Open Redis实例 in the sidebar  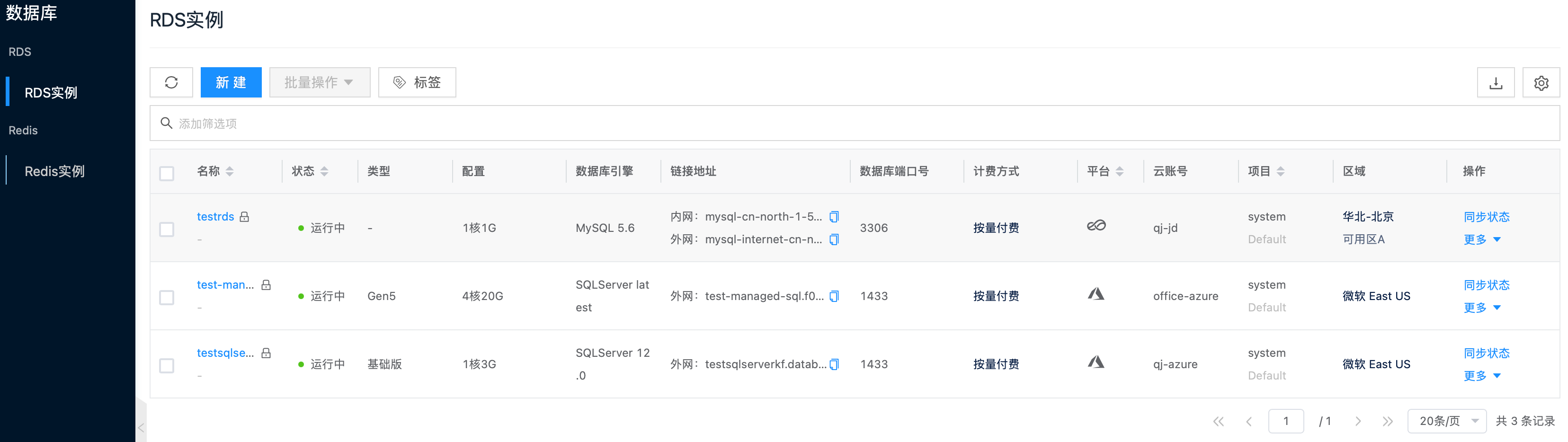[54, 171]
